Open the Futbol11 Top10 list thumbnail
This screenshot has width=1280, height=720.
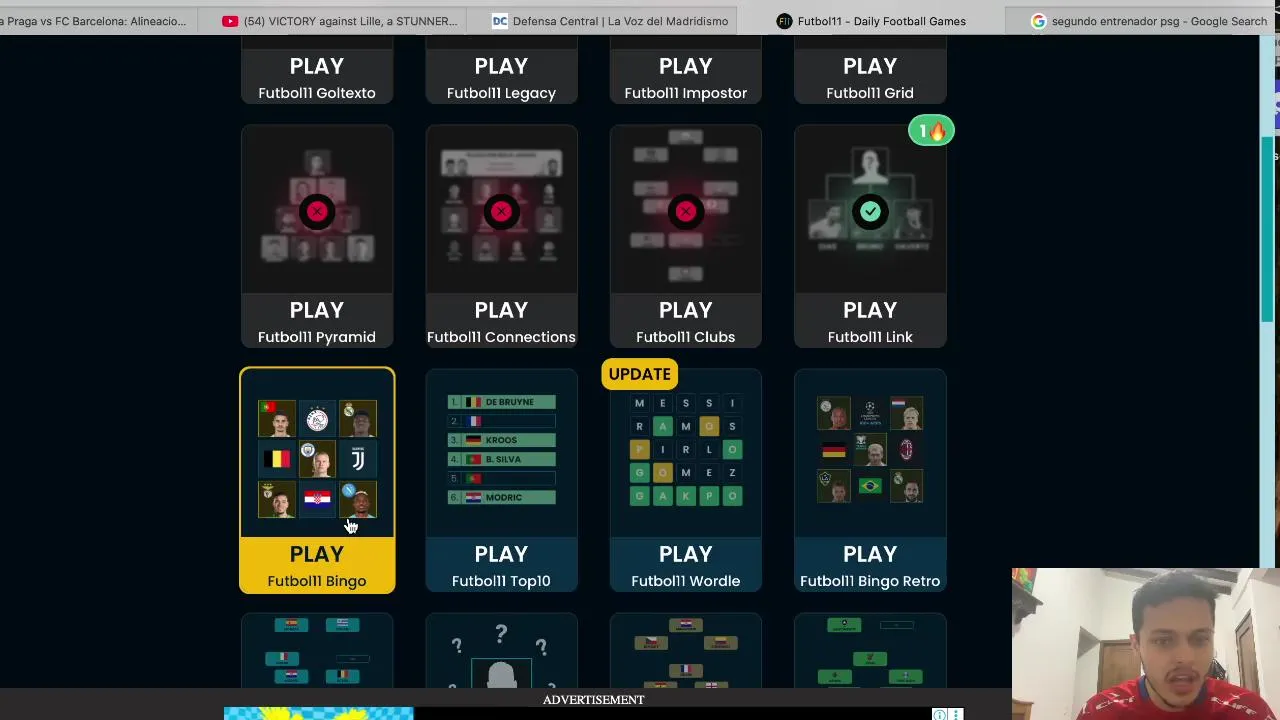501,453
